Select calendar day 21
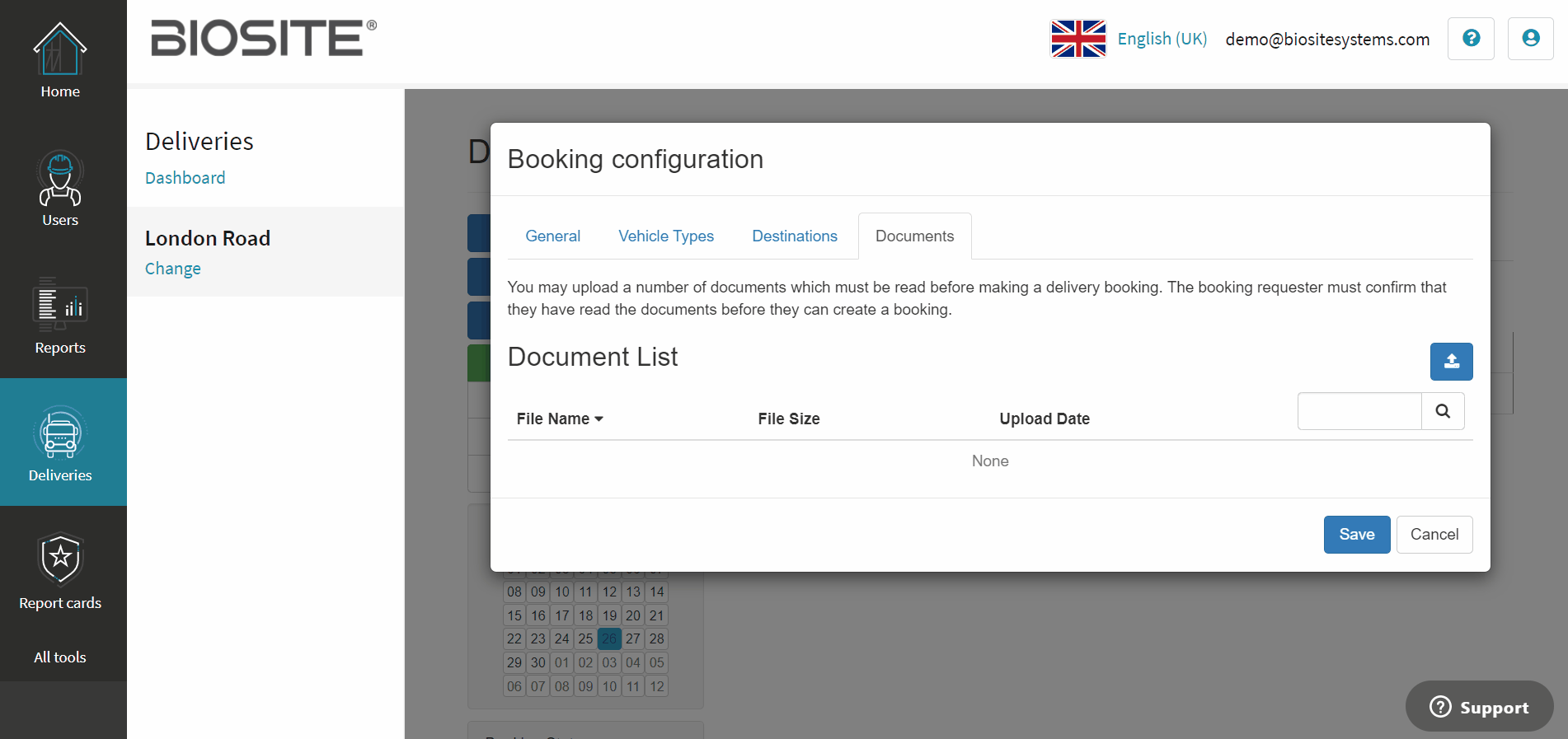 point(657,615)
